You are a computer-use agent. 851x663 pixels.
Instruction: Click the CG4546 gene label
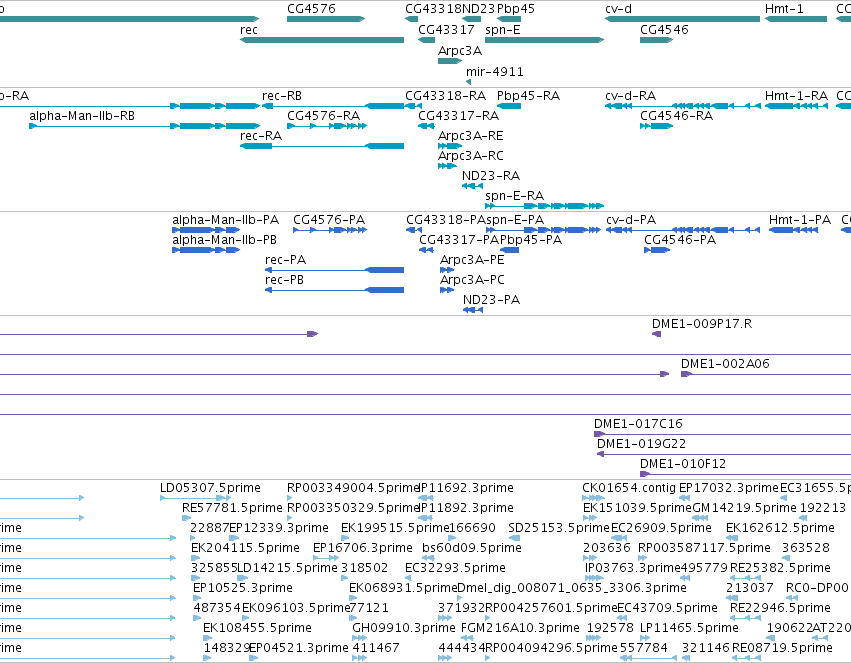tap(664, 30)
